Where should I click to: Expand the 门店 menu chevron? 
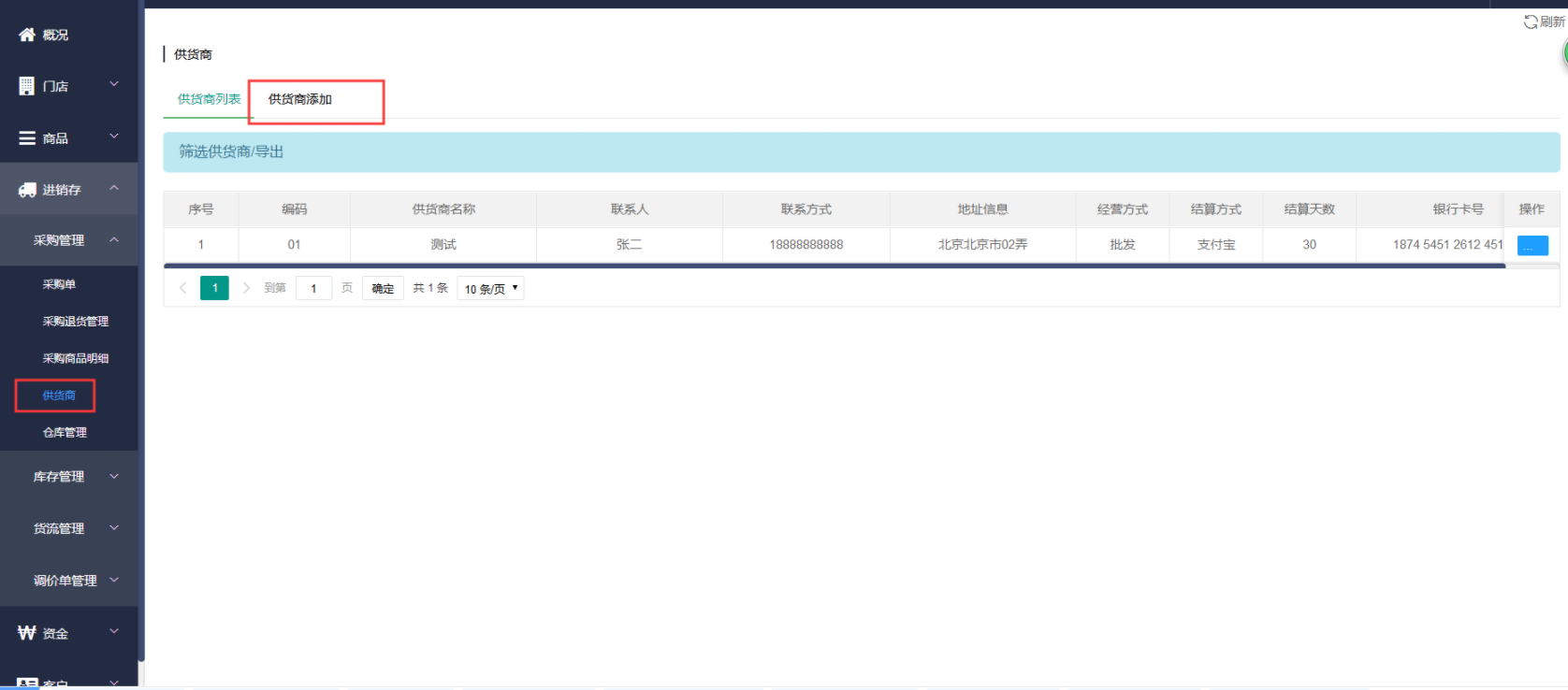(x=114, y=84)
